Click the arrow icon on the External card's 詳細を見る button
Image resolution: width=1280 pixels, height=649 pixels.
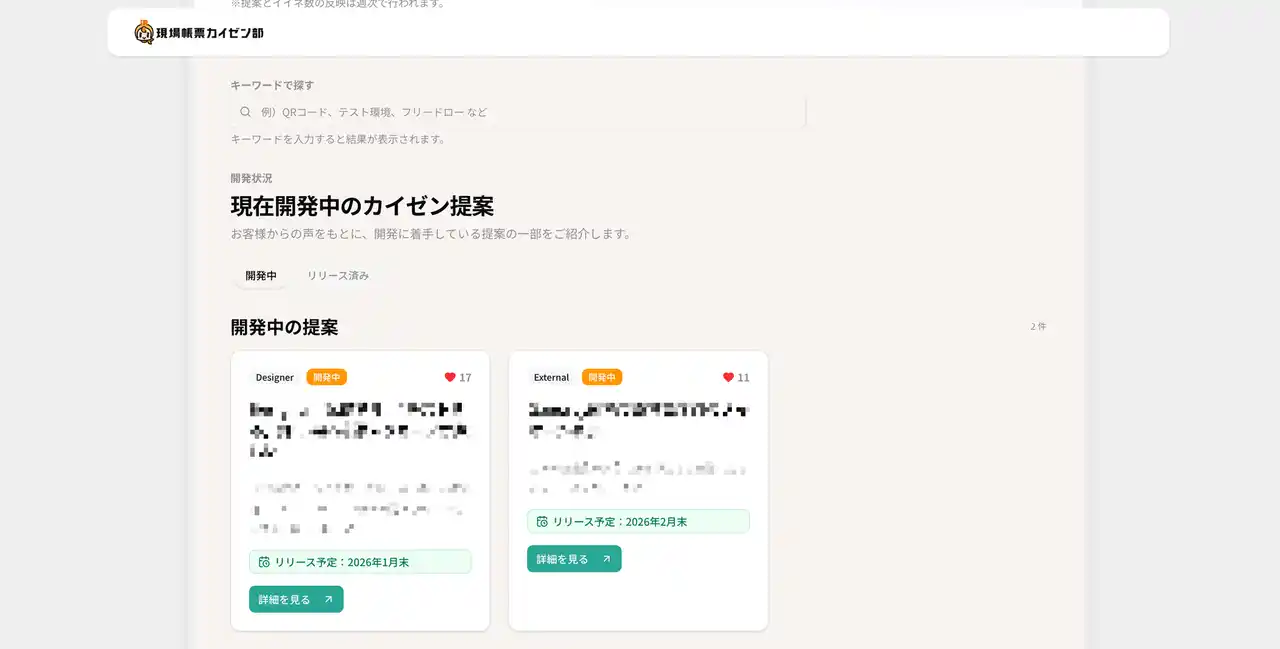pyautogui.click(x=606, y=559)
